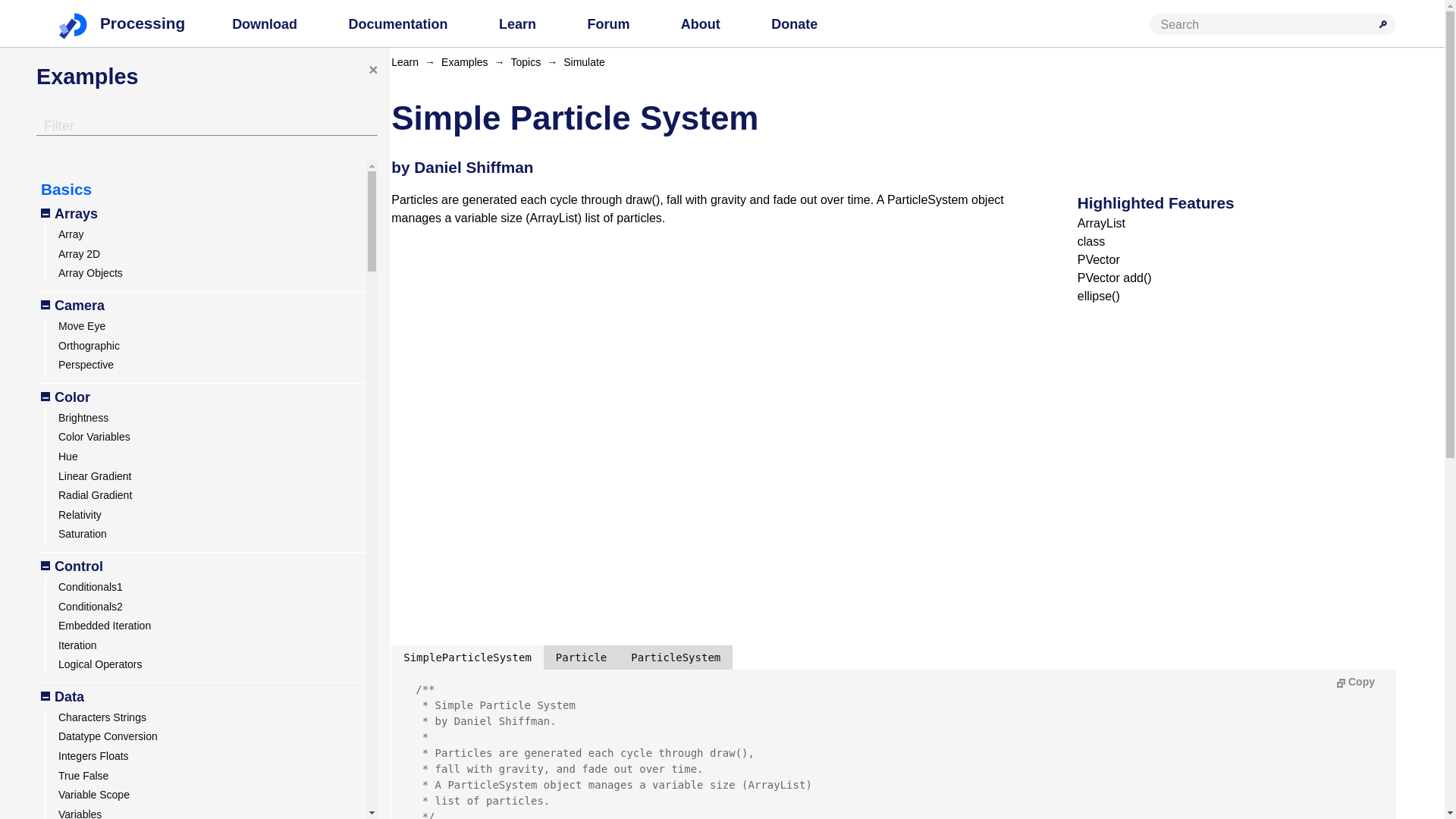
Task: Collapse the Control category minus icon
Action: [x=45, y=566]
